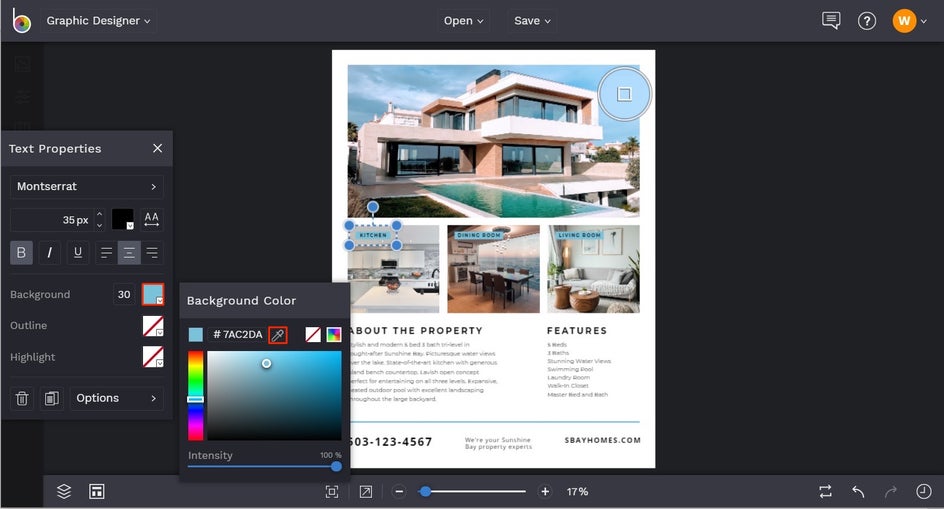Click the zoom slider handle
This screenshot has width=944, height=509.
click(425, 492)
